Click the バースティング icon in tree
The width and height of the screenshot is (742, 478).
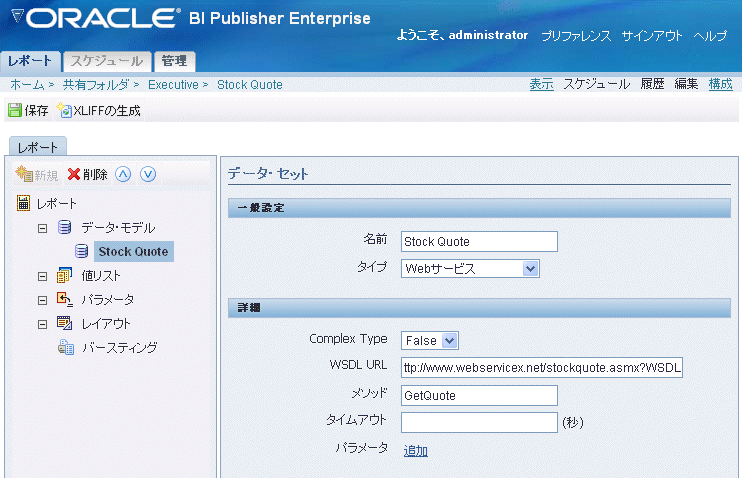click(66, 347)
